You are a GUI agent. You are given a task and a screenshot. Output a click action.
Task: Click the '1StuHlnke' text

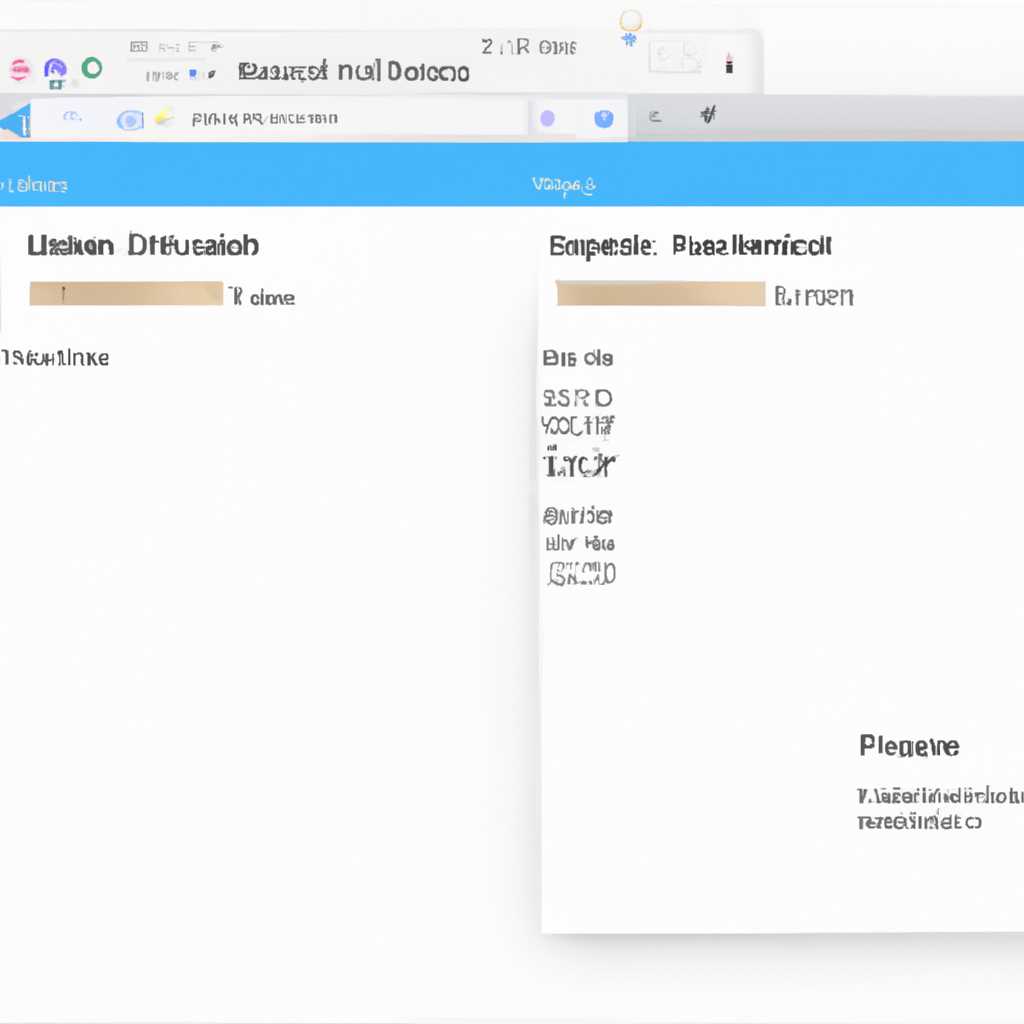coord(55,358)
